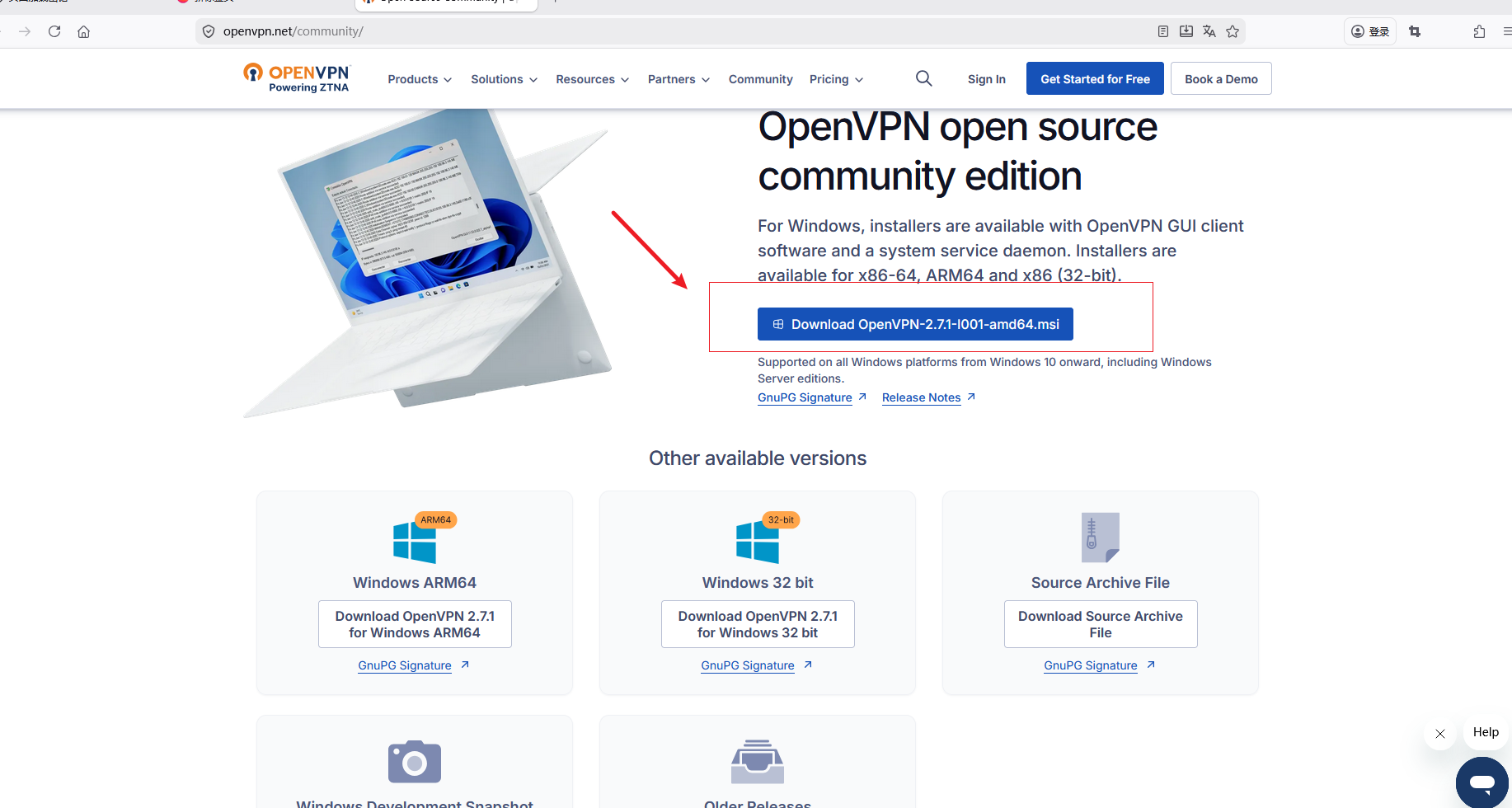The height and width of the screenshot is (808, 1512).
Task: Click the Older Releases archive box icon
Action: point(758,761)
